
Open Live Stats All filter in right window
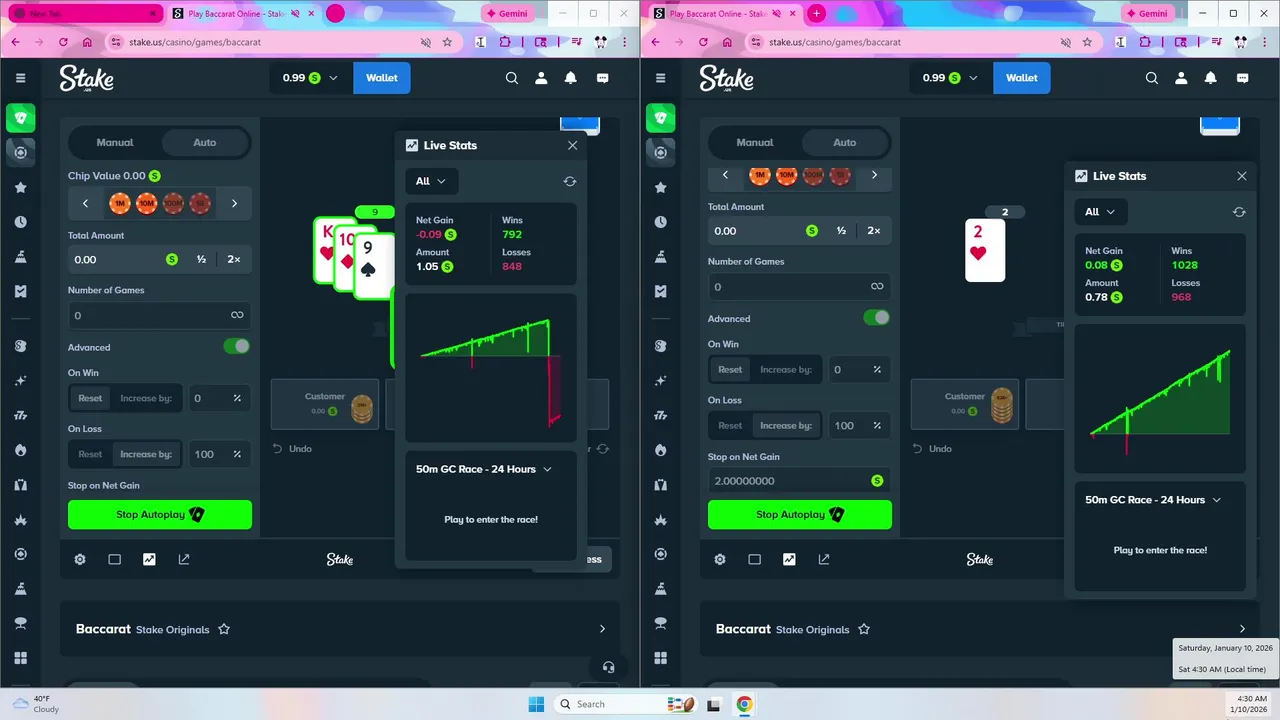pyautogui.click(x=1101, y=212)
